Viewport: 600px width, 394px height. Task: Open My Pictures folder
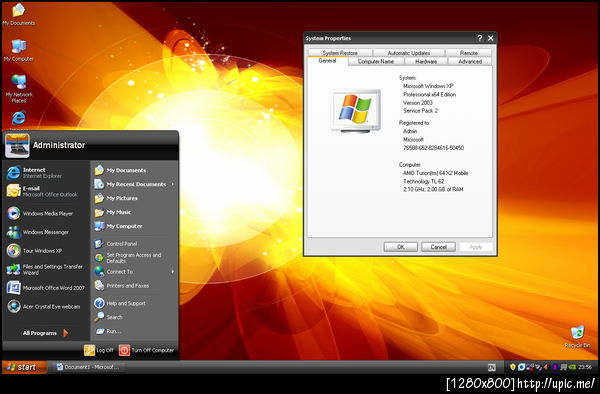click(134, 198)
